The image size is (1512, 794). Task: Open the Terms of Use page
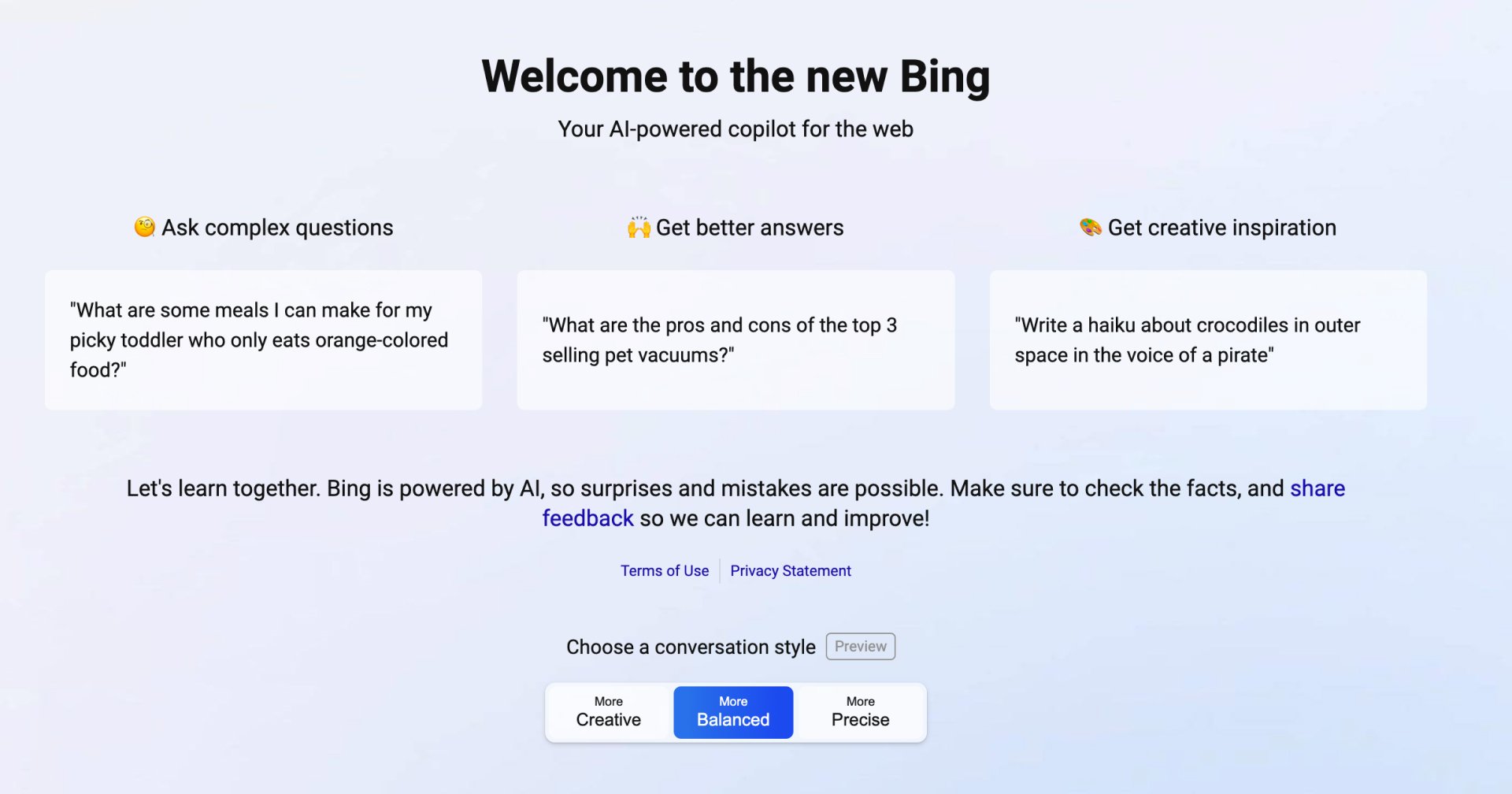[664, 570]
